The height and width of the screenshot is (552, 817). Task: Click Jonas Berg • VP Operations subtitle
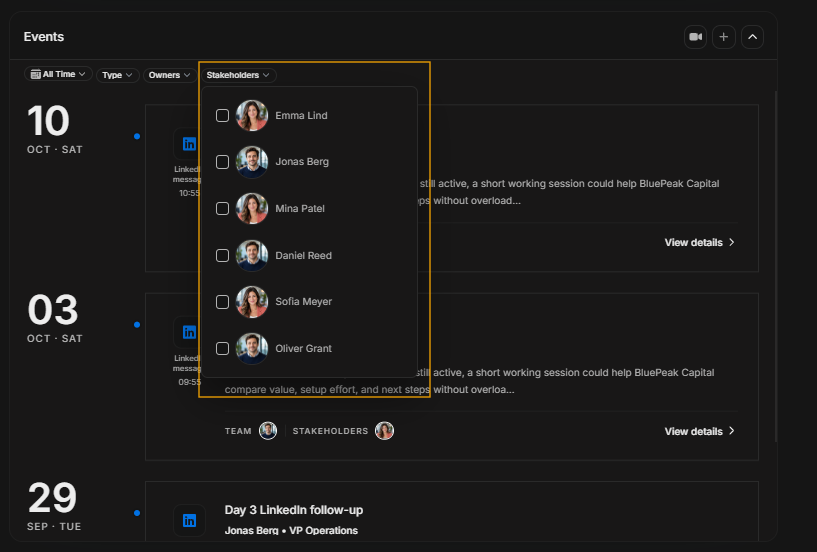[x=291, y=530]
